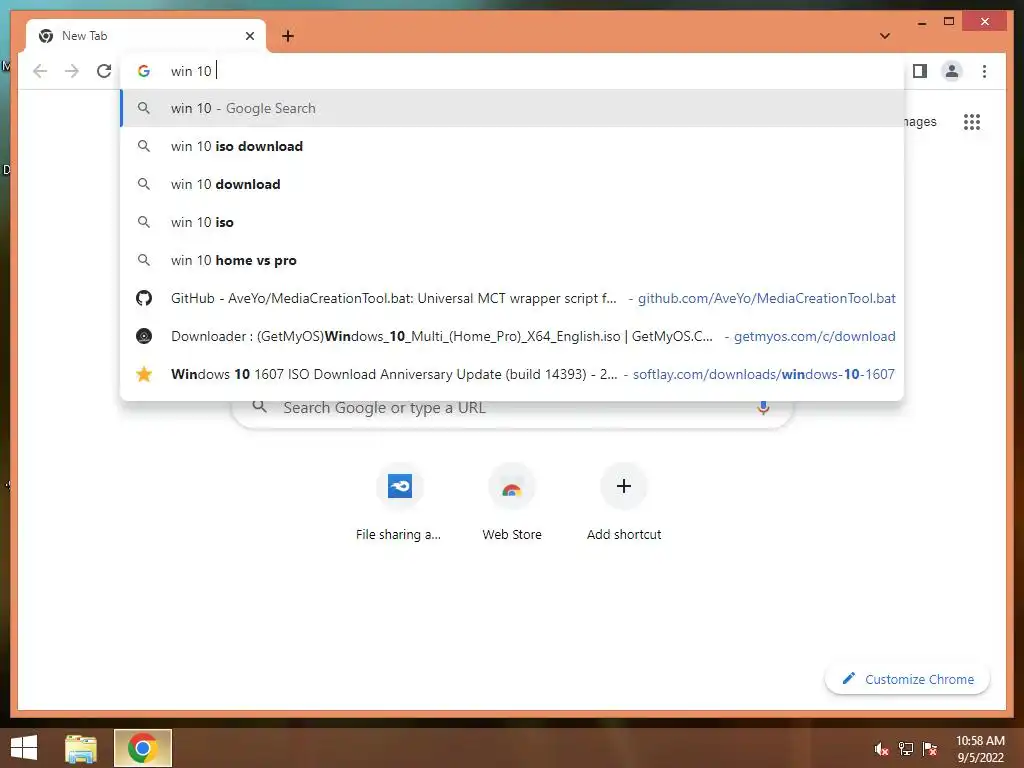Click the magnifier beside 'win 10 home vs pro'
The width and height of the screenshot is (1024, 768).
144,260
